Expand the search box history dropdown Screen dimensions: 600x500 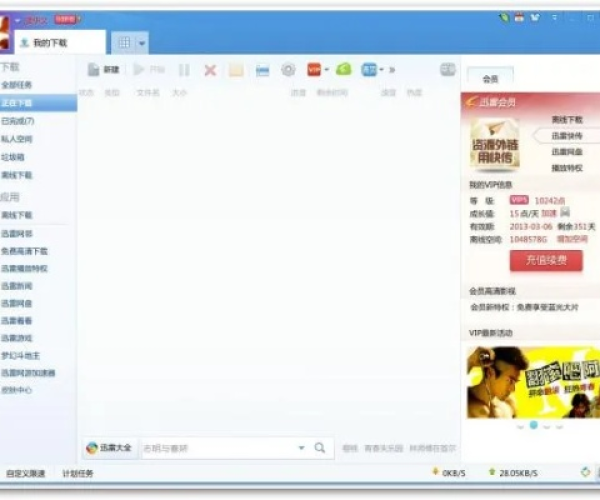click(302, 448)
